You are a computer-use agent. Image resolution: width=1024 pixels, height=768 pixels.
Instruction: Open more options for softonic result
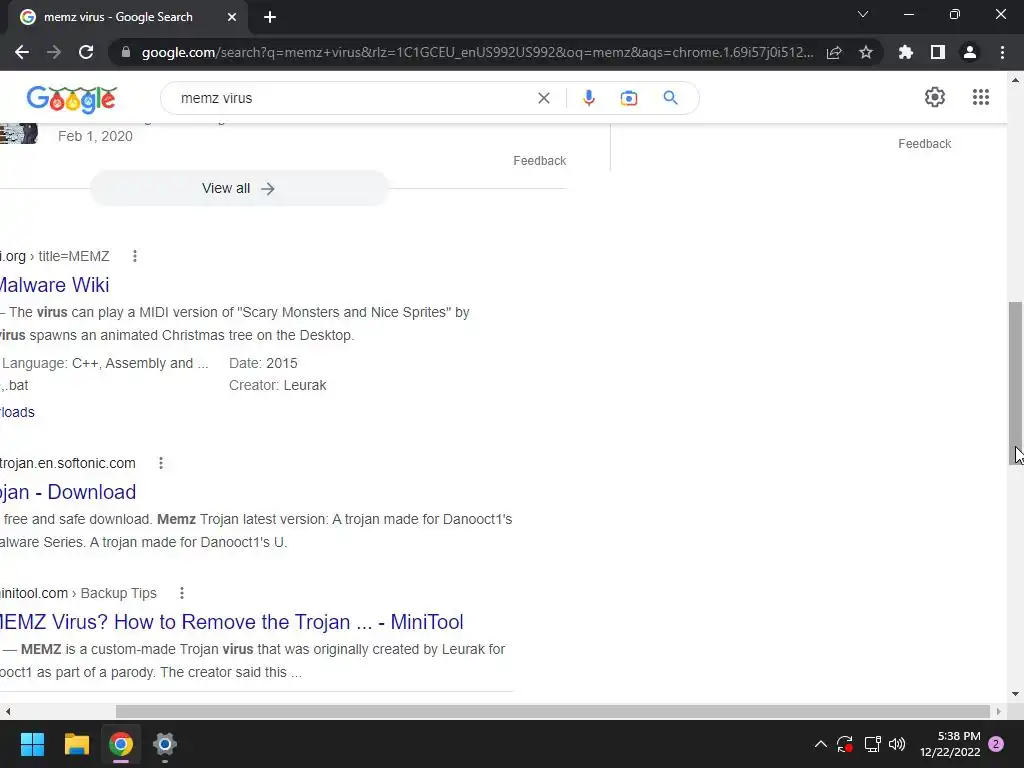coord(161,463)
